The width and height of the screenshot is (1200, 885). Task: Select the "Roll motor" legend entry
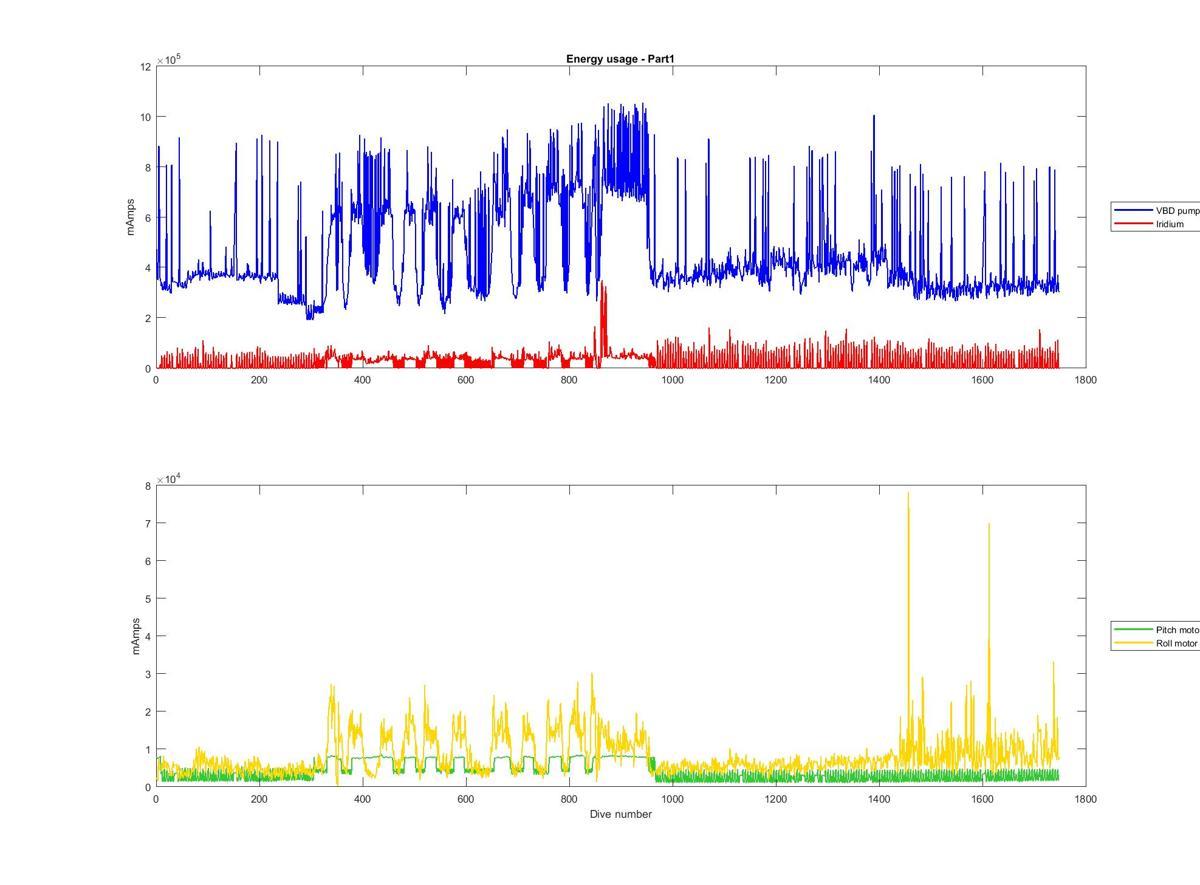(1176, 644)
